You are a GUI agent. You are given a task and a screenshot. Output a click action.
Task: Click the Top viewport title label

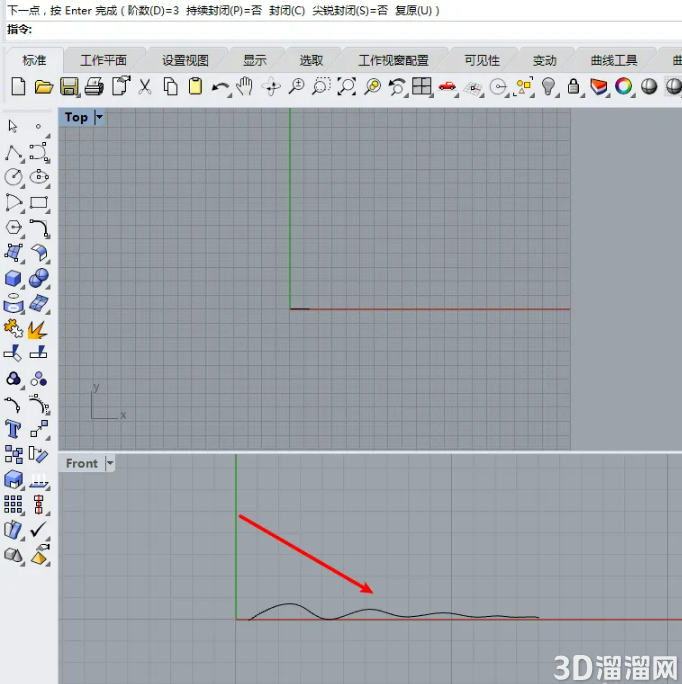coord(76,117)
